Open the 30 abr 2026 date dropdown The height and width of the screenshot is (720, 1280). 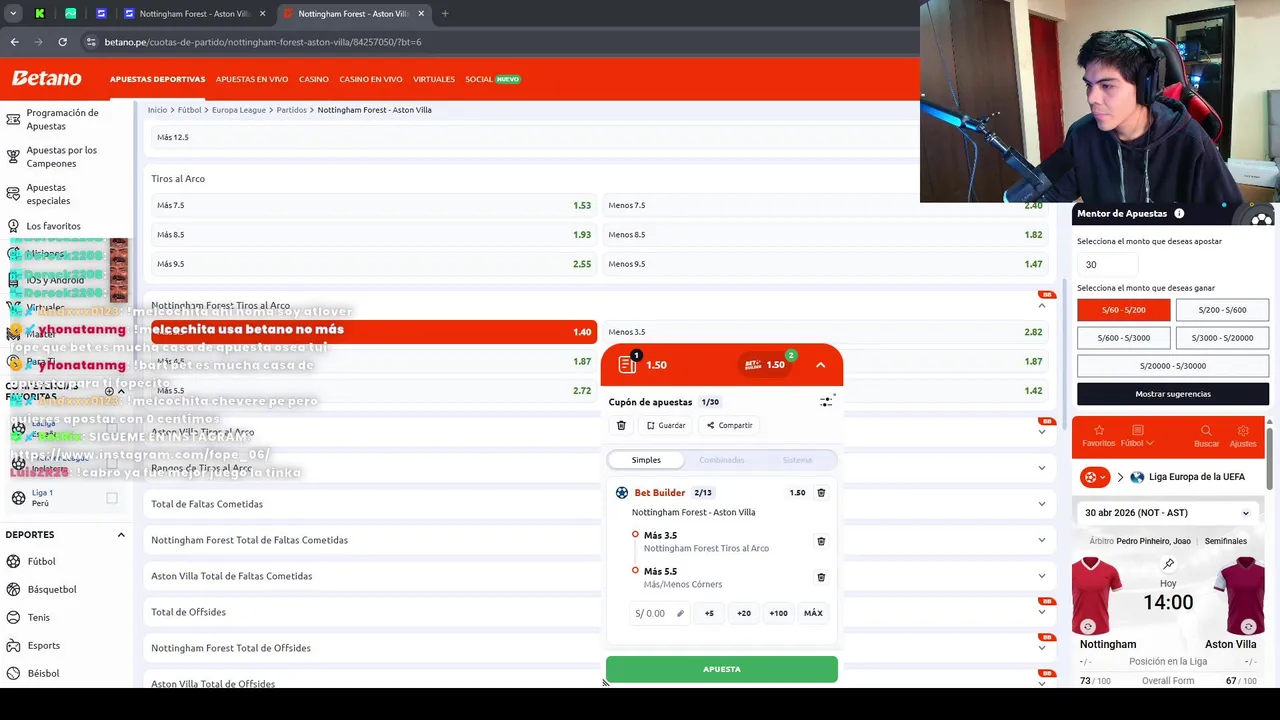pyautogui.click(x=1168, y=513)
